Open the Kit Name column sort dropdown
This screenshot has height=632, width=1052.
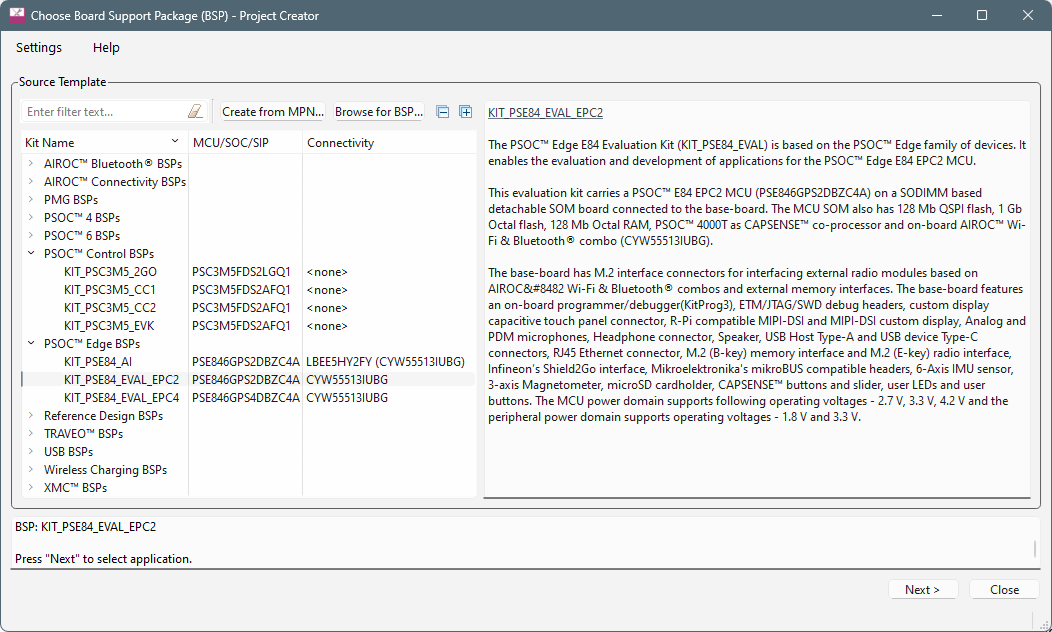point(175,143)
